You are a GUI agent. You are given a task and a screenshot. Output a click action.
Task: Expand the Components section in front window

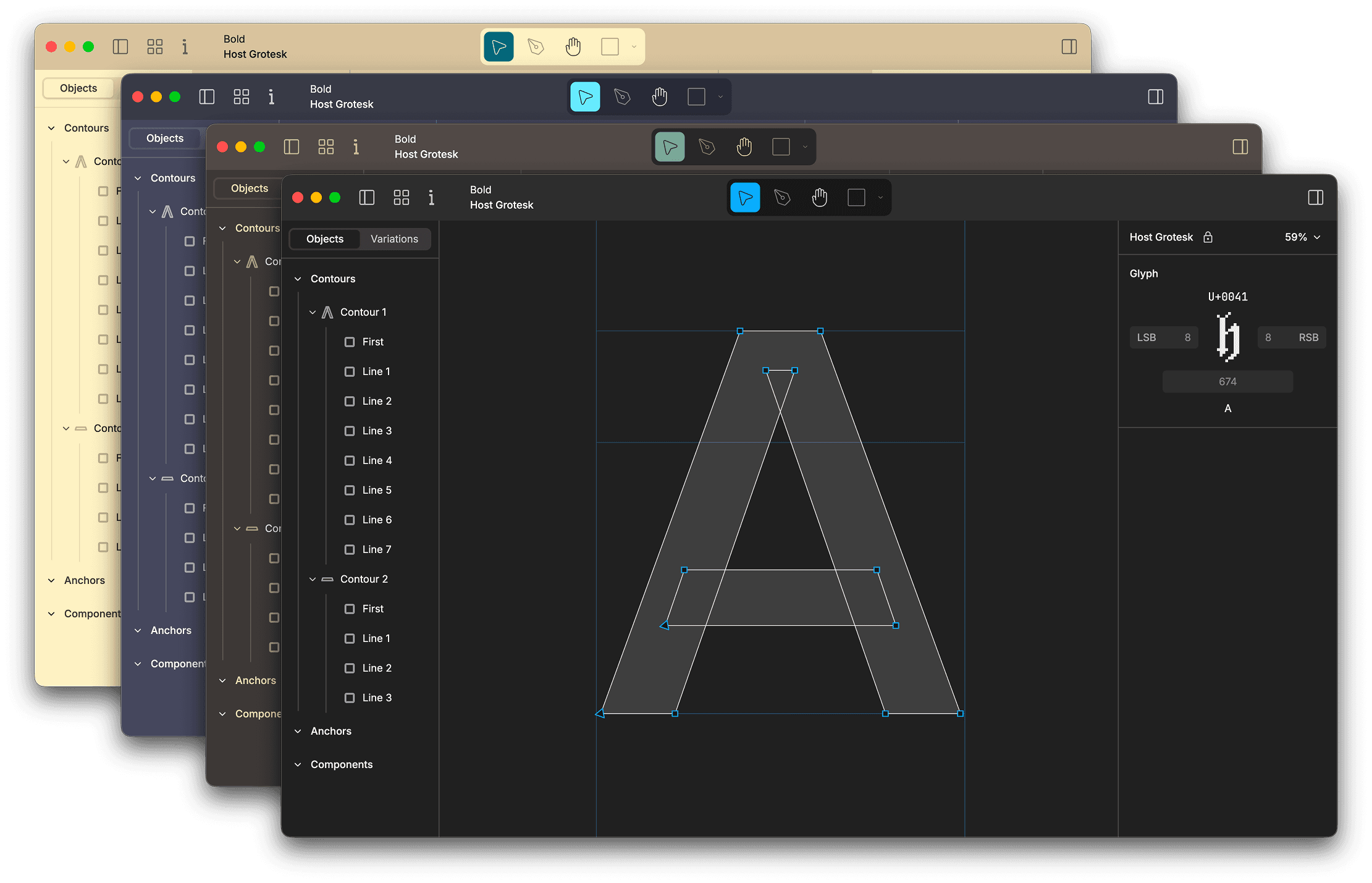pos(298,764)
